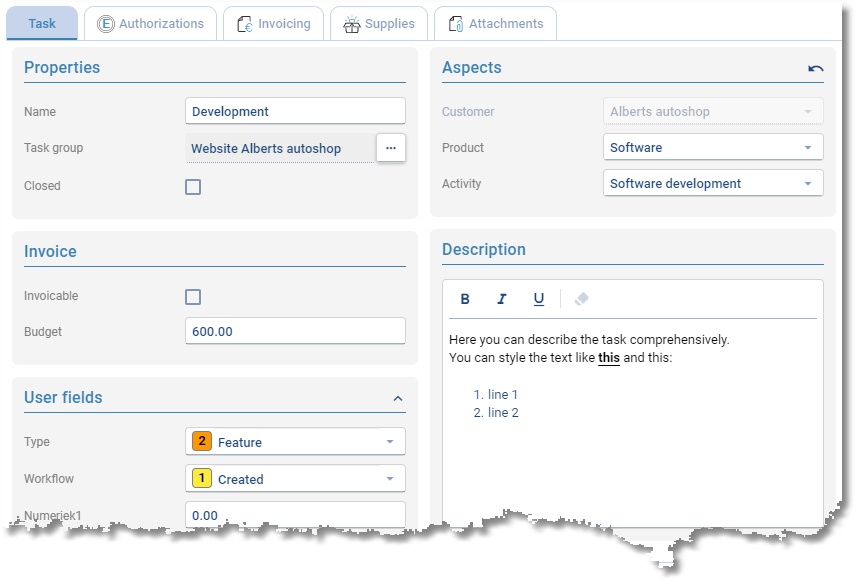Apply bold formatting in Description toolbar

(465, 299)
